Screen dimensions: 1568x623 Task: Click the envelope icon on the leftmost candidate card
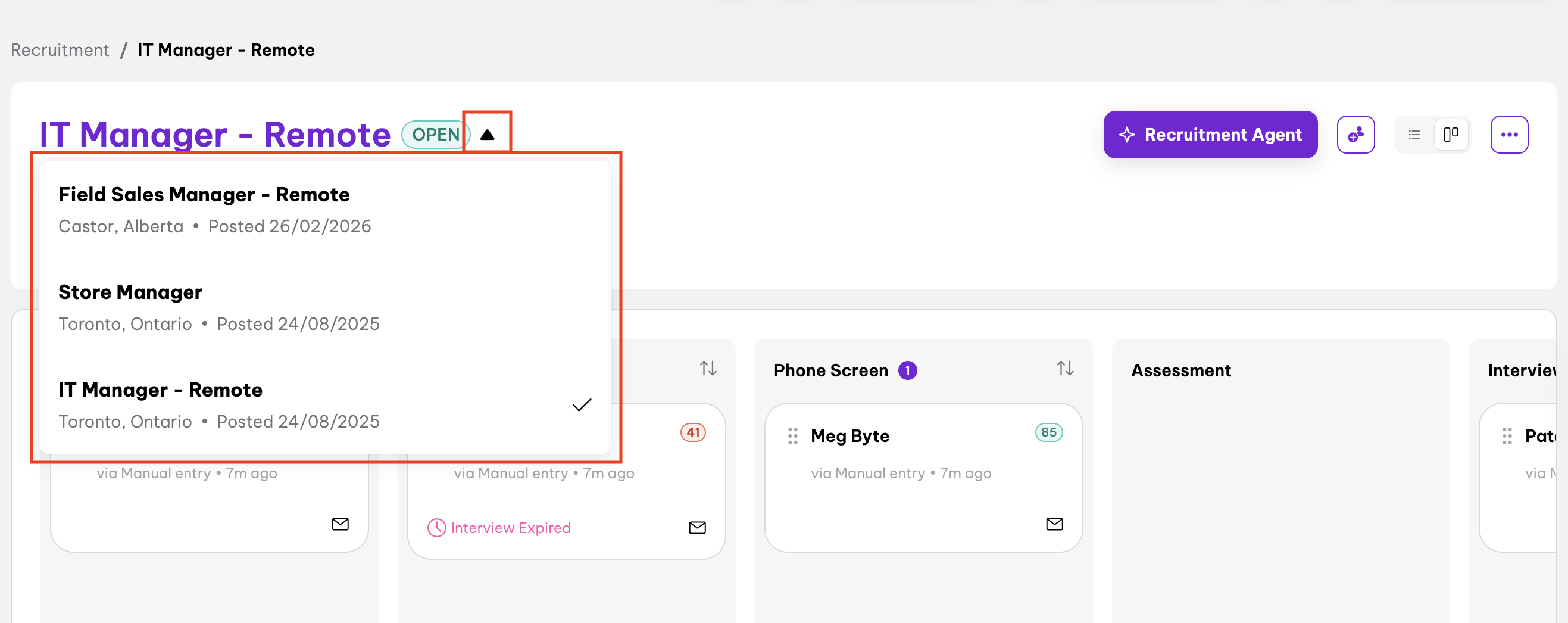pos(341,524)
